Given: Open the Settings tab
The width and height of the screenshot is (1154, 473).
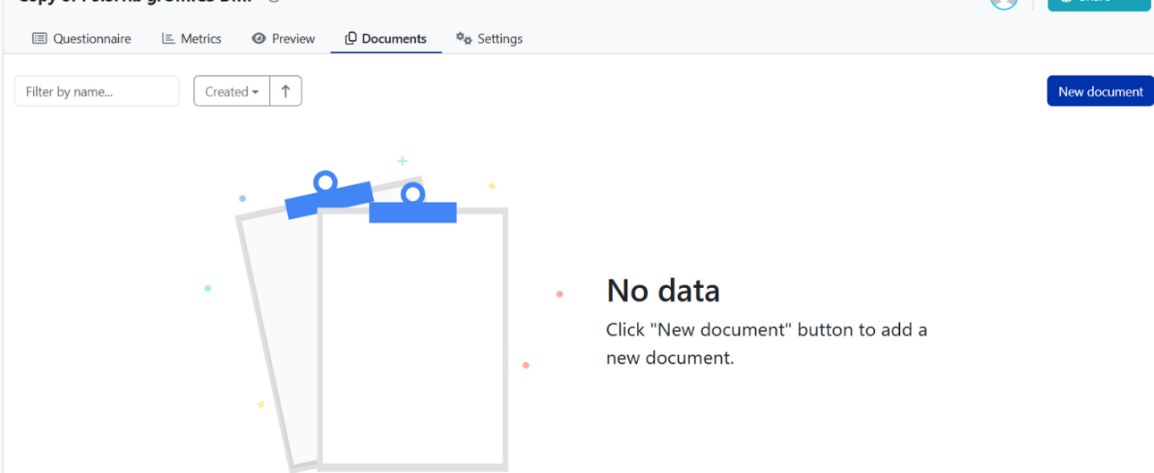Looking at the screenshot, I should point(499,39).
